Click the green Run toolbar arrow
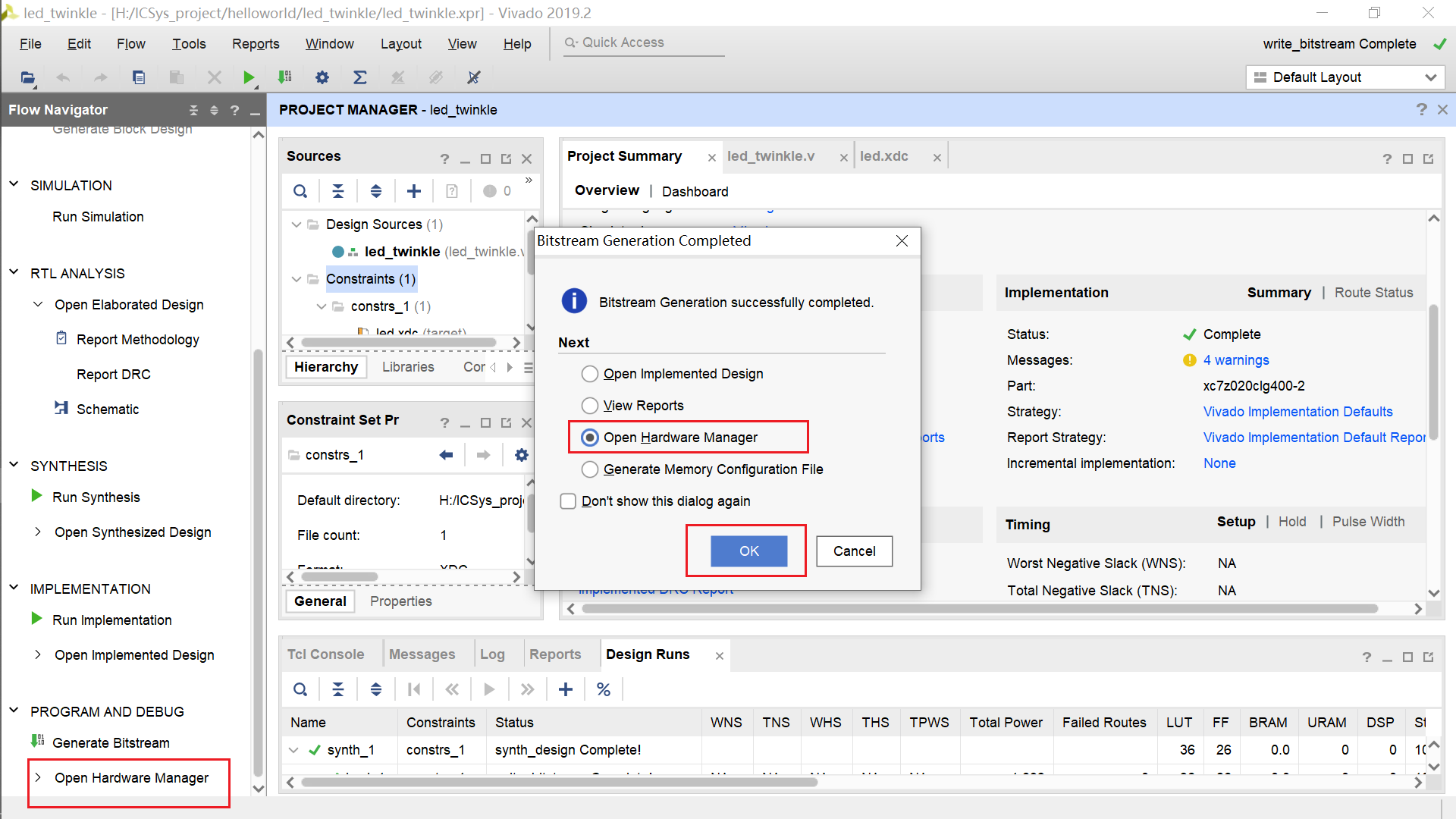The height and width of the screenshot is (819, 1456). click(x=248, y=77)
